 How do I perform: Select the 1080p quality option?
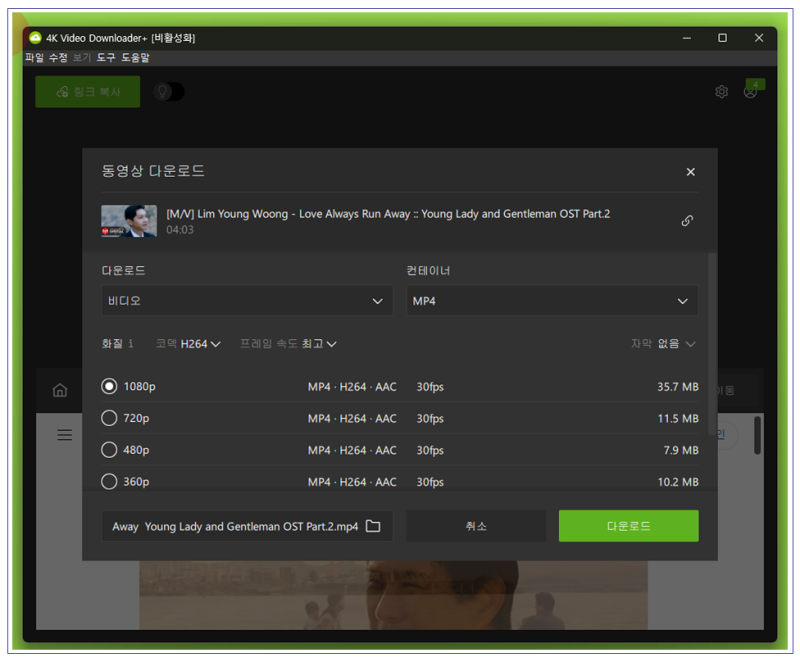109,386
